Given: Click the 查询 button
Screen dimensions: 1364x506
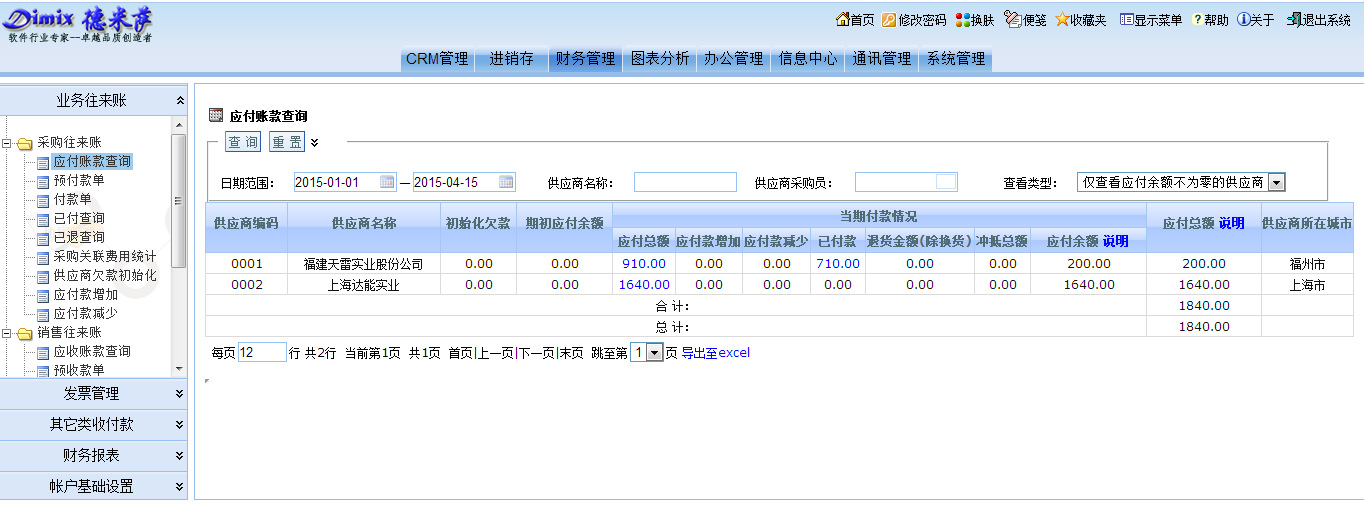Looking at the screenshot, I should (x=243, y=143).
